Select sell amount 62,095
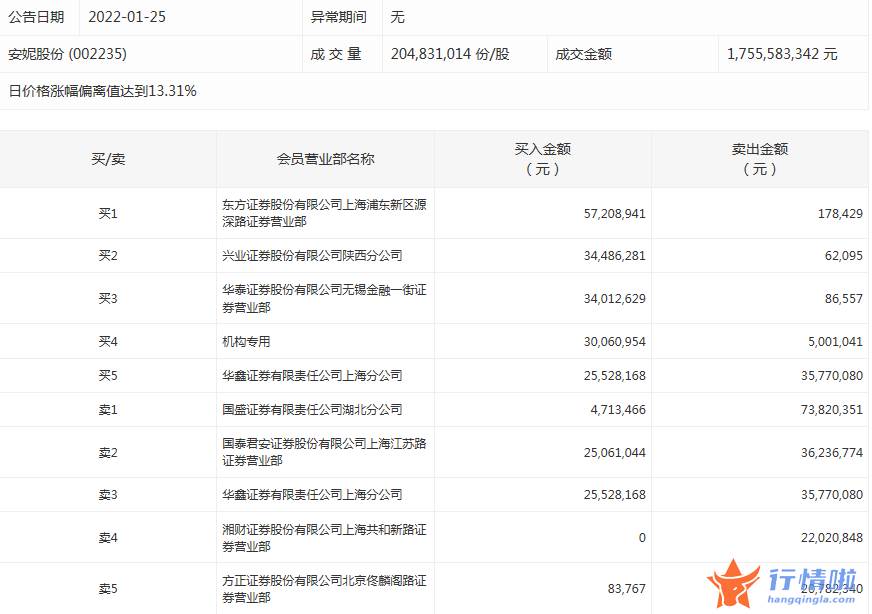The height and width of the screenshot is (614, 872). pyautogui.click(x=844, y=256)
